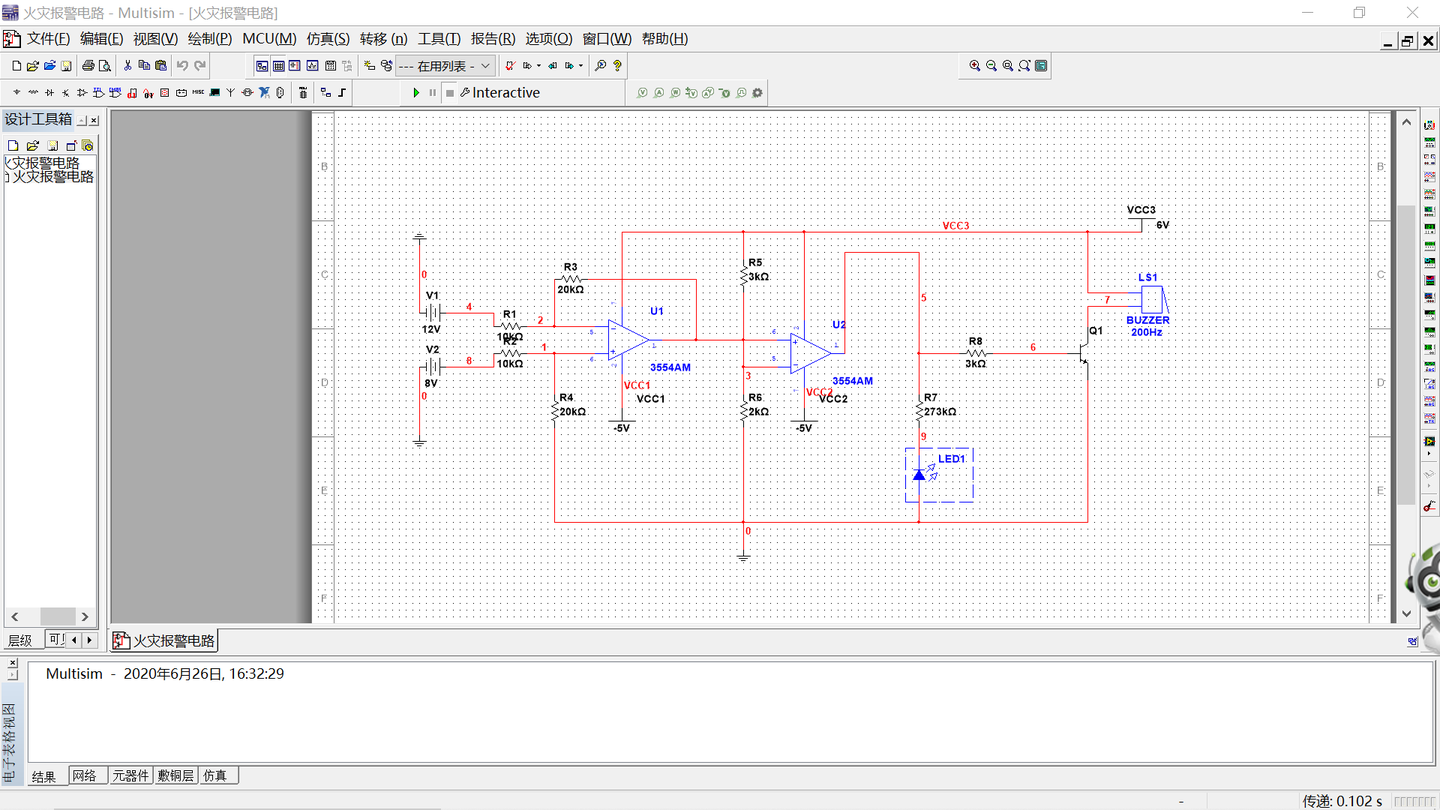1440x810 pixels.
Task: Place a Source component icon
Action: (x=17, y=92)
